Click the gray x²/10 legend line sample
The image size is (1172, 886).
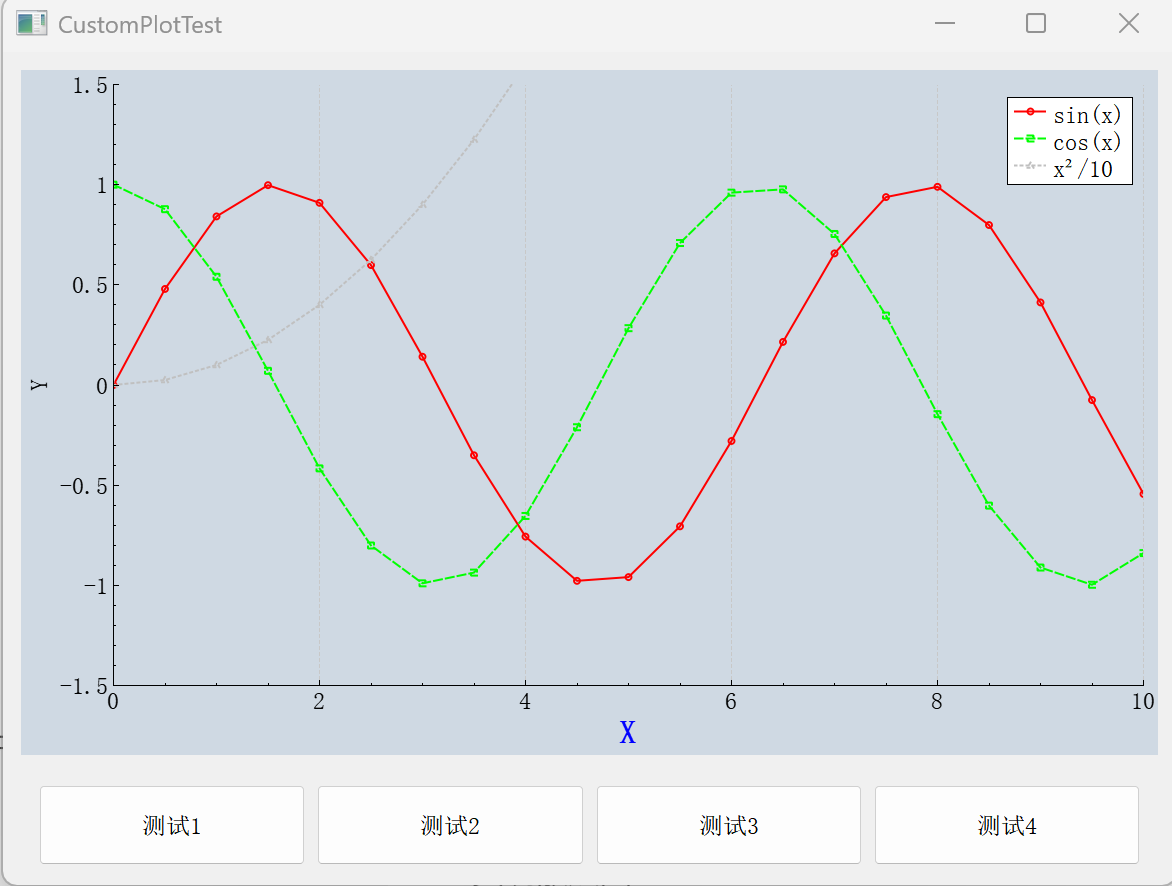(1030, 165)
